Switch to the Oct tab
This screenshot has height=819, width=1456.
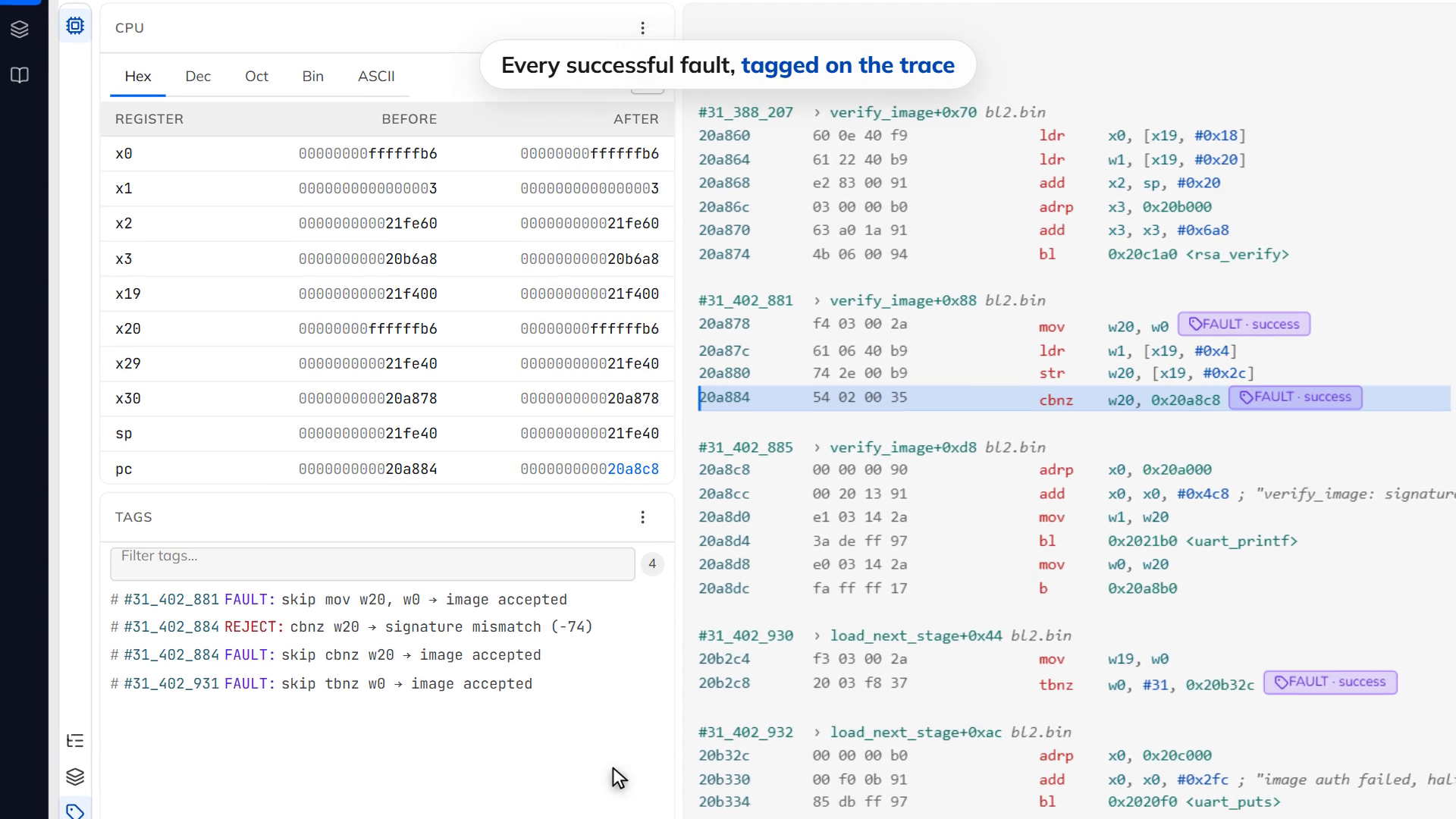tap(256, 77)
